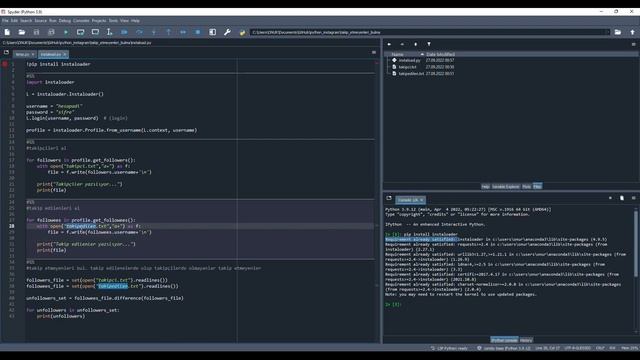Filter filenames in the Files pane
This screenshot has height=360, width=640.
(x=429, y=44)
